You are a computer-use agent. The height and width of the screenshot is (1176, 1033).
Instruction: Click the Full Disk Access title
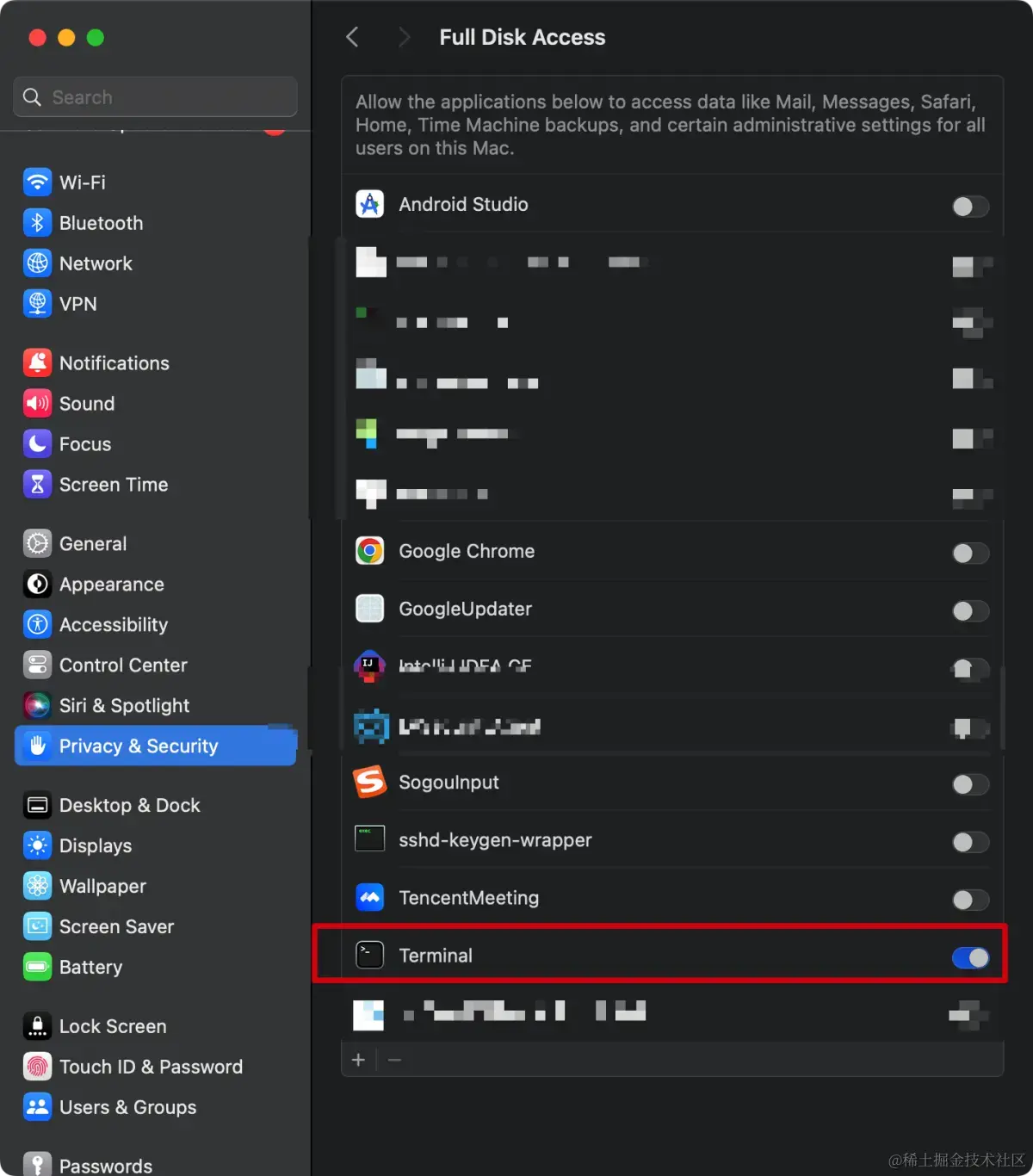523,37
